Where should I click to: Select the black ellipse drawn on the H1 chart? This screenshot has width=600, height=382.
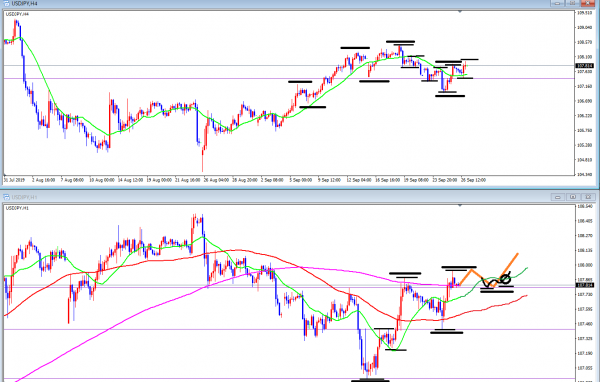pyautogui.click(x=505, y=278)
